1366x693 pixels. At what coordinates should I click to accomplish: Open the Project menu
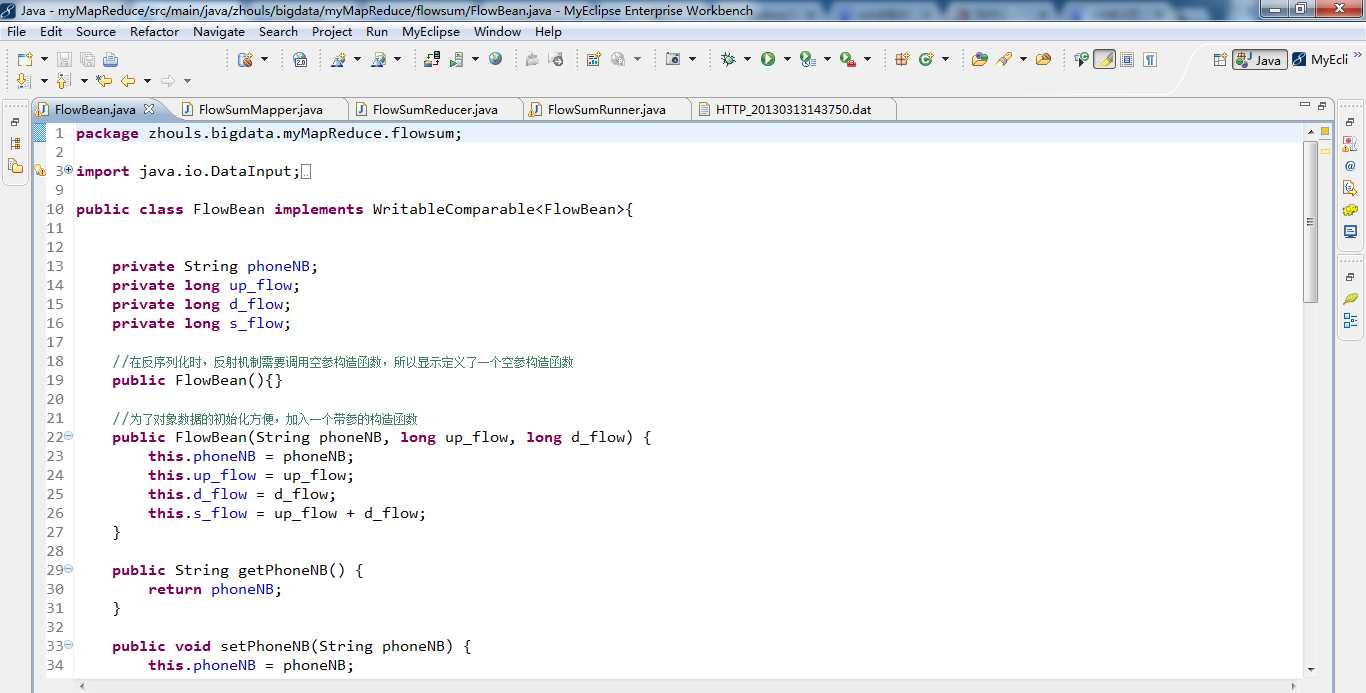tap(332, 31)
